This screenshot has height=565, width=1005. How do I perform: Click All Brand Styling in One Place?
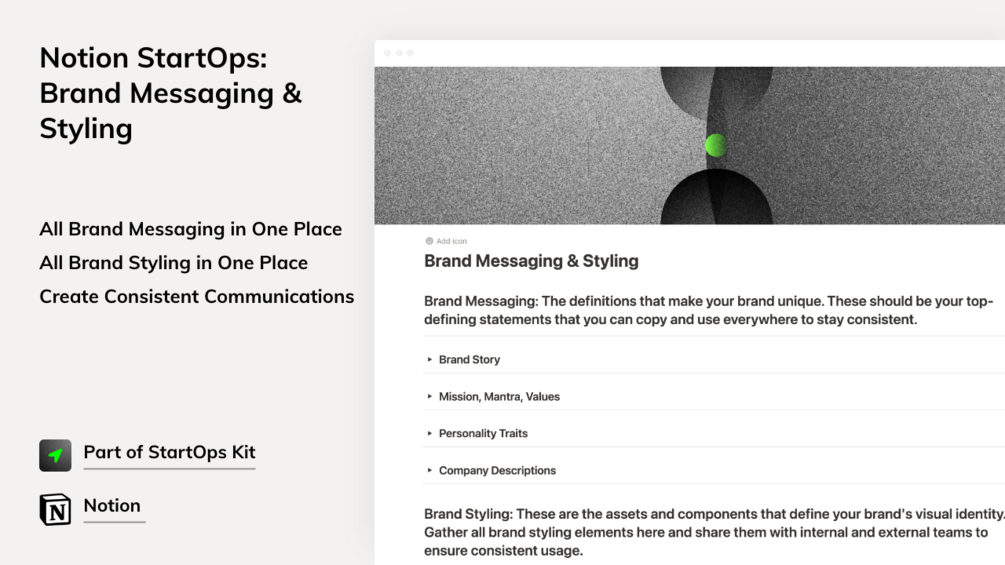[173, 263]
